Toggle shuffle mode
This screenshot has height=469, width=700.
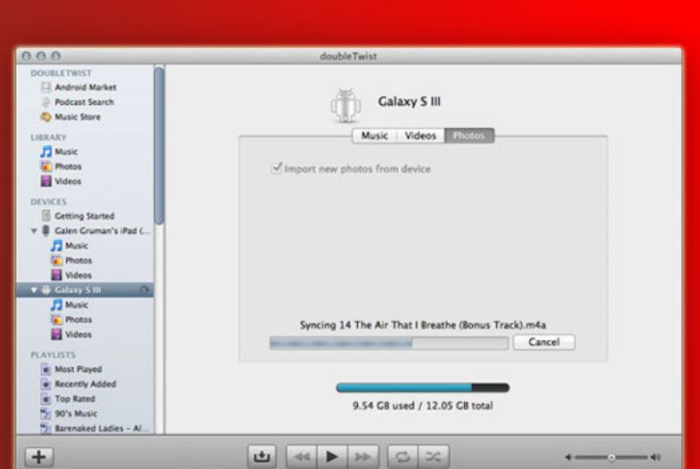pyautogui.click(x=433, y=456)
